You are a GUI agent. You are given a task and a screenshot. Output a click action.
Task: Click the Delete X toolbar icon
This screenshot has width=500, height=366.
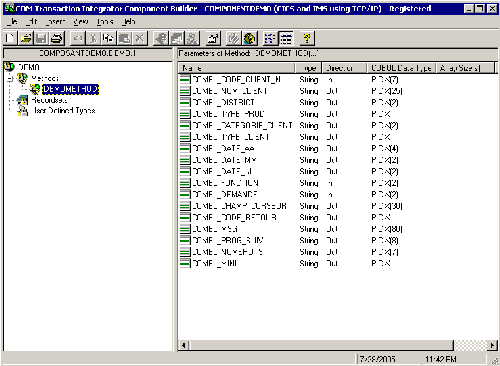coord(140,38)
